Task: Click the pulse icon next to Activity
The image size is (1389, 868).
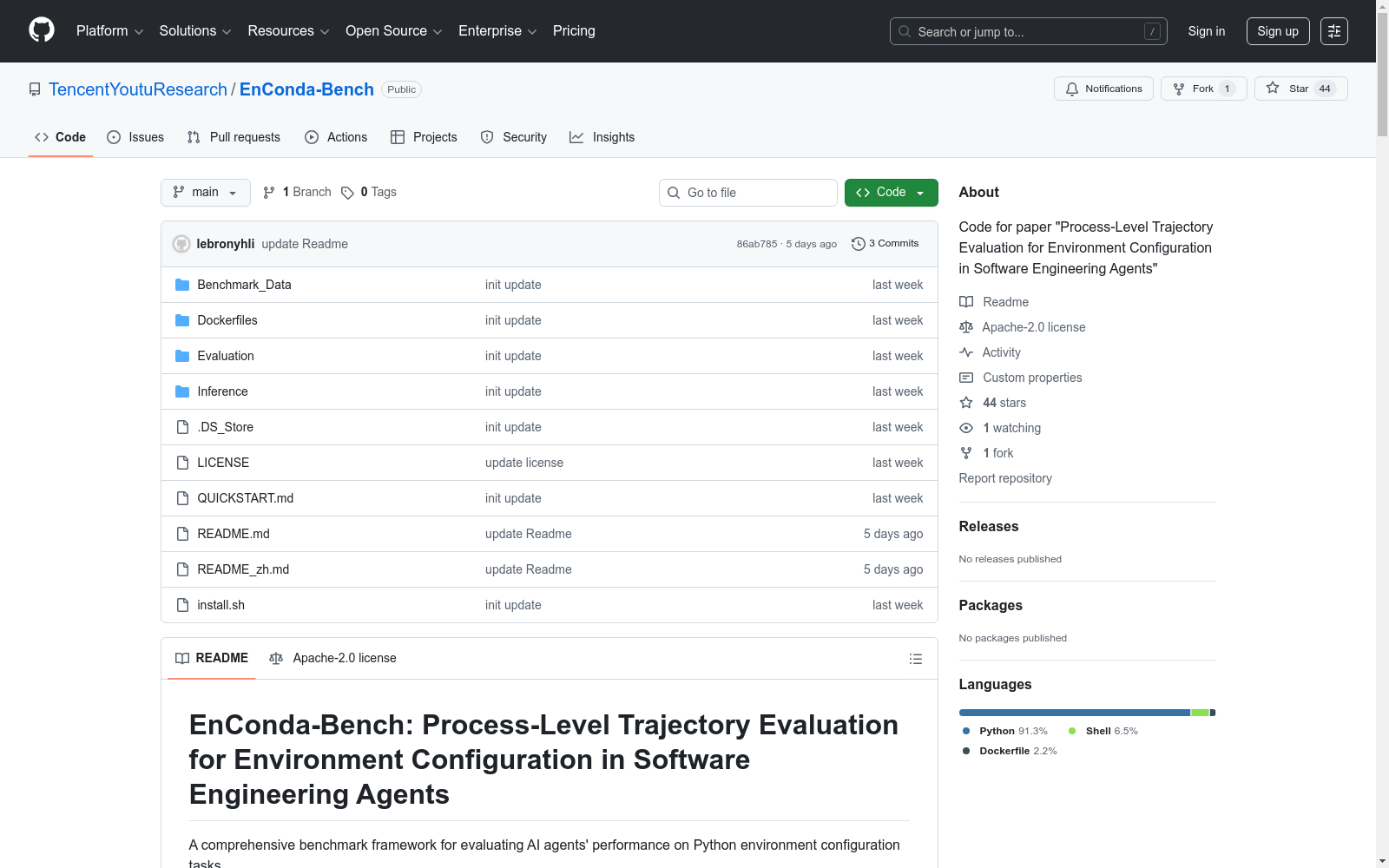Action: pos(966,352)
